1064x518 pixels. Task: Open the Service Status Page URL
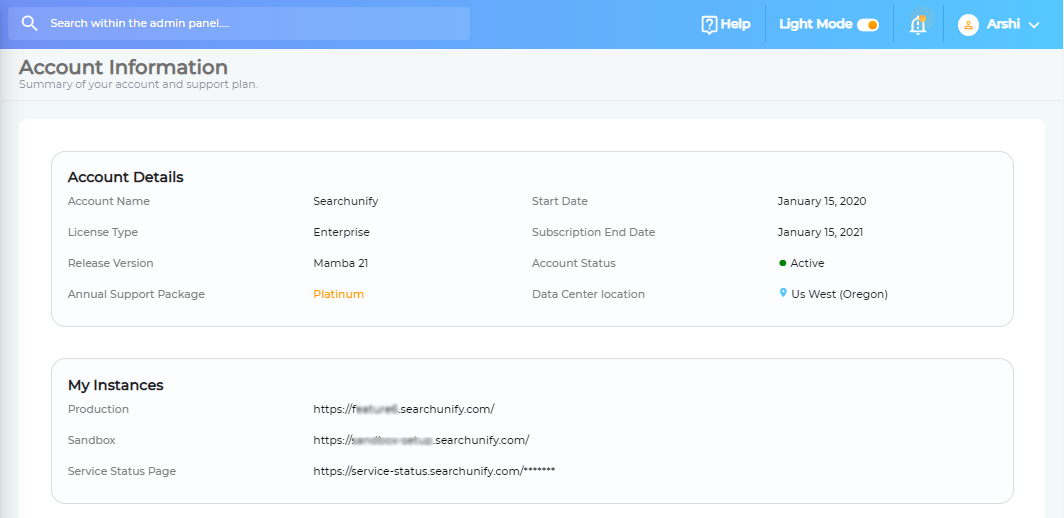pos(433,471)
